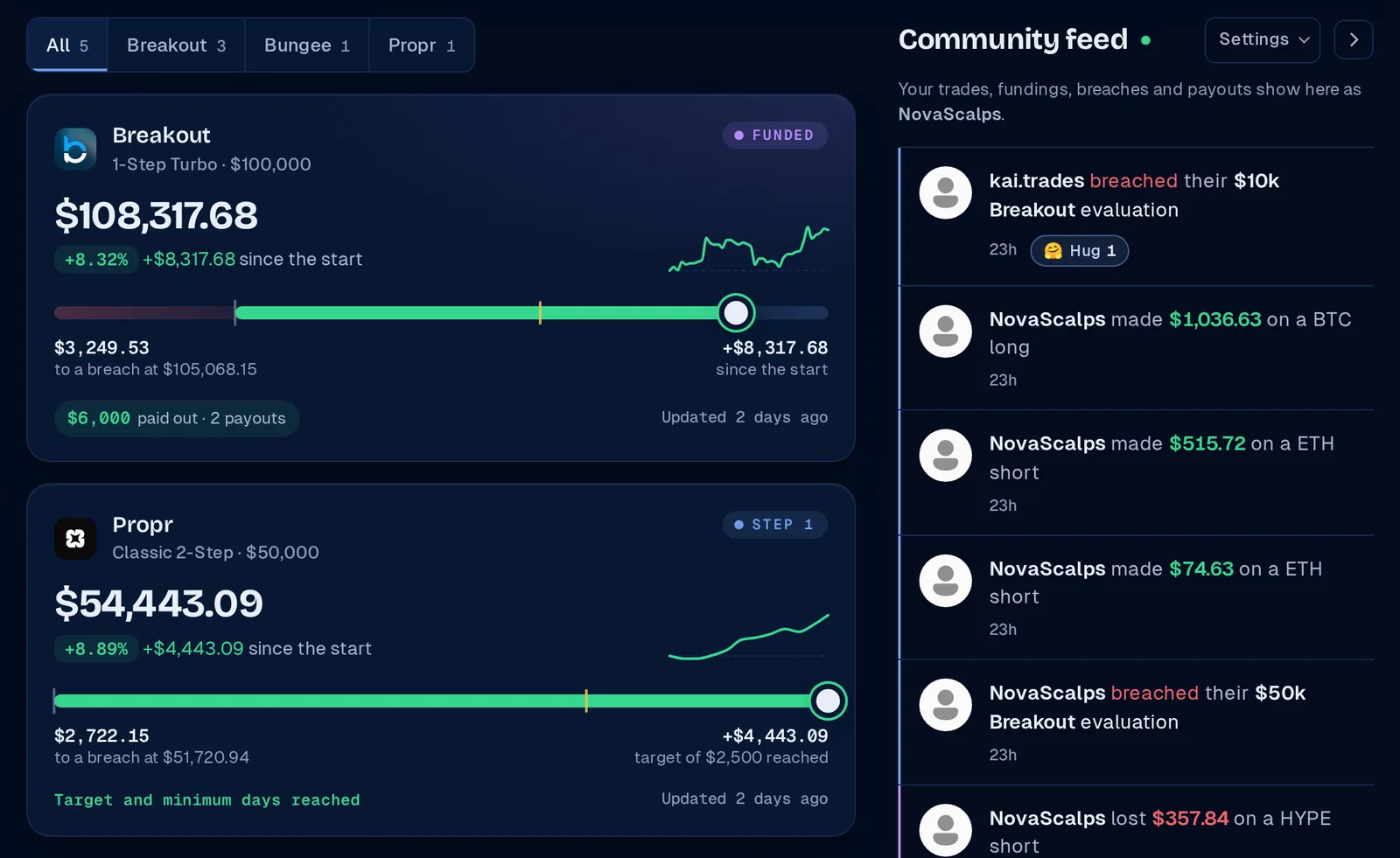Click the Breakout progress bar knob

click(x=736, y=312)
